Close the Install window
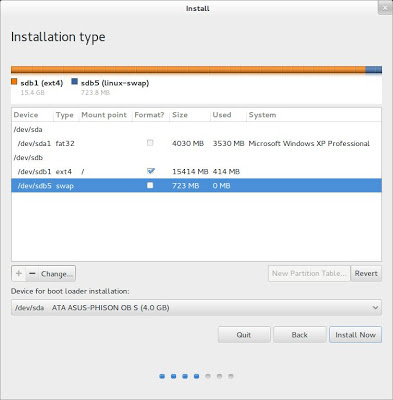This screenshot has height=400, width=393. (385, 8)
